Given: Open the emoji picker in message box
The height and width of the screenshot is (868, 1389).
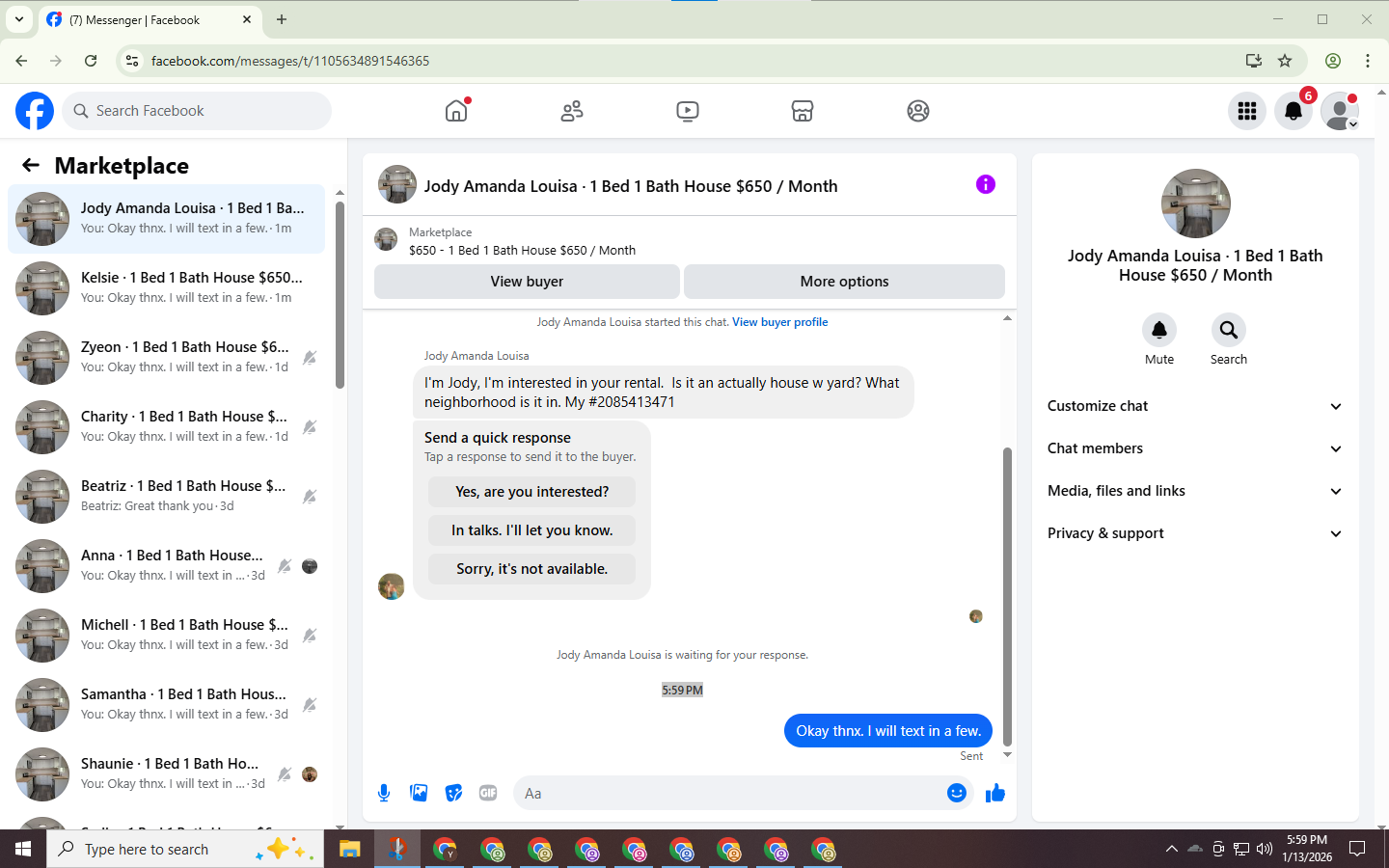Looking at the screenshot, I should (957, 793).
